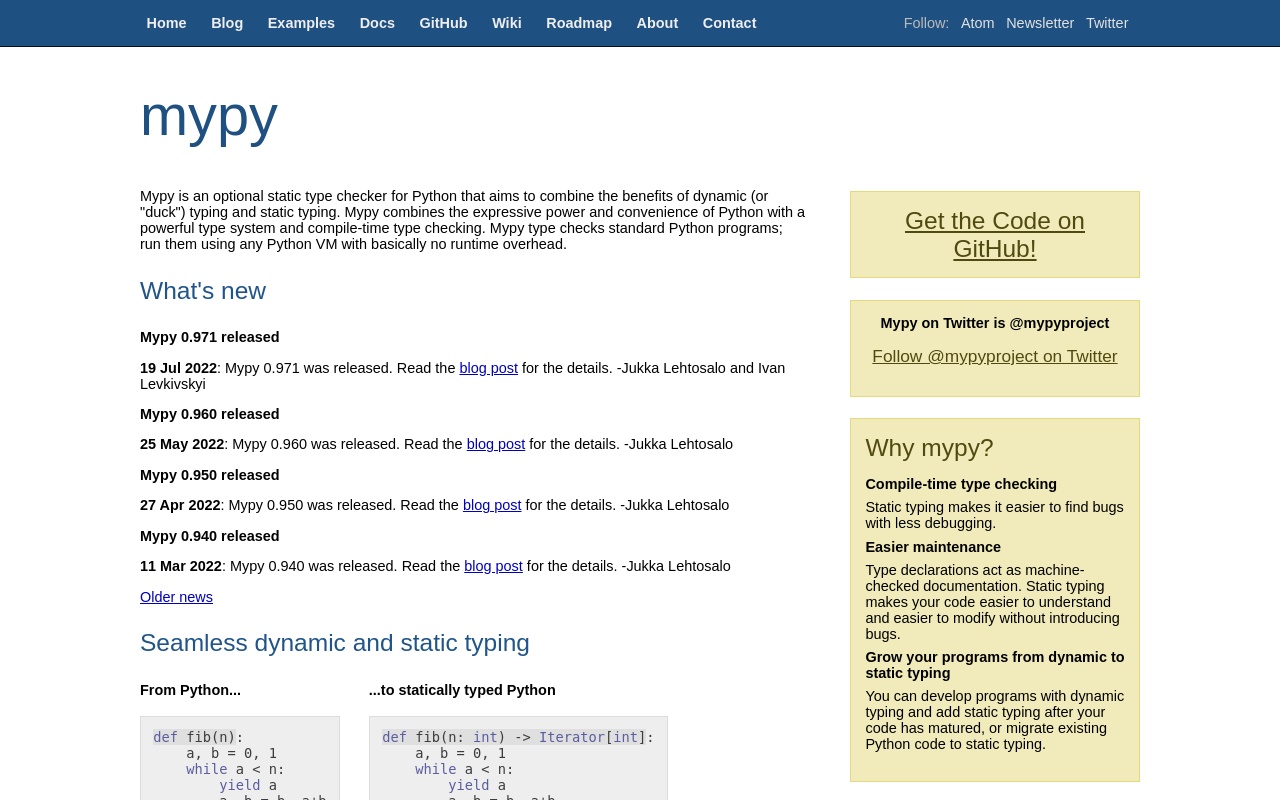Image resolution: width=1280 pixels, height=800 pixels.
Task: Open the Twitter follow link in the header
Action: [1107, 23]
